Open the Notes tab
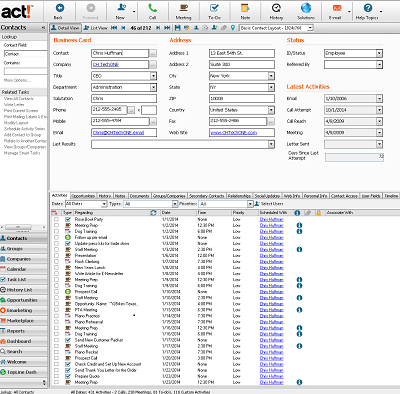Screen dimensions: 400x394 click(120, 196)
